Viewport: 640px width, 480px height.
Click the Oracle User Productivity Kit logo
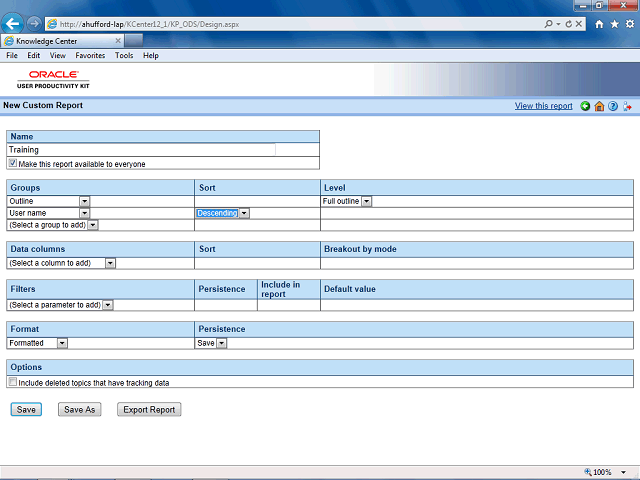[x=53, y=79]
